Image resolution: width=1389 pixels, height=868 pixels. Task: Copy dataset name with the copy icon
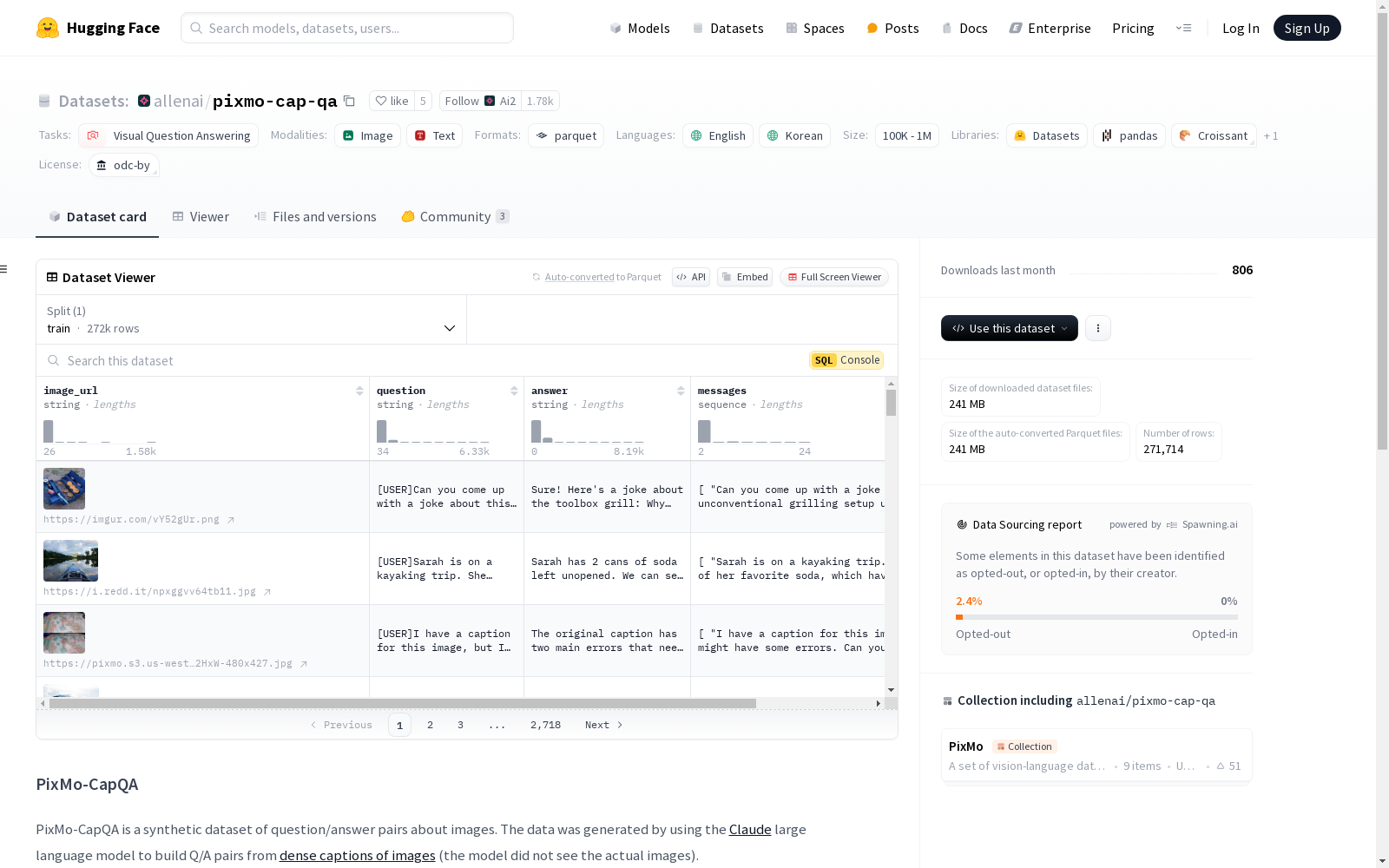pos(349,101)
